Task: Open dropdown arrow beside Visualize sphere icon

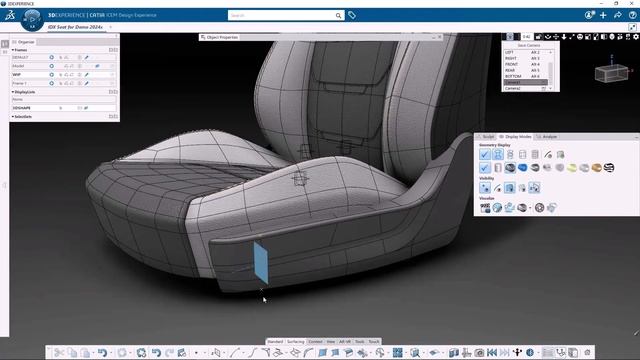Action: tap(530, 208)
